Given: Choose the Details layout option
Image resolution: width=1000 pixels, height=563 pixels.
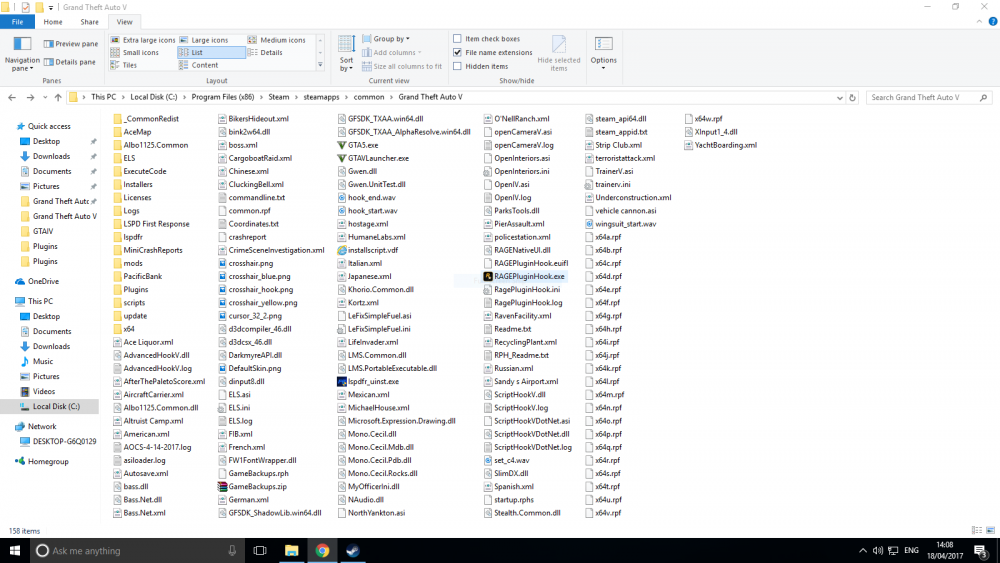Looking at the screenshot, I should tap(271, 53).
